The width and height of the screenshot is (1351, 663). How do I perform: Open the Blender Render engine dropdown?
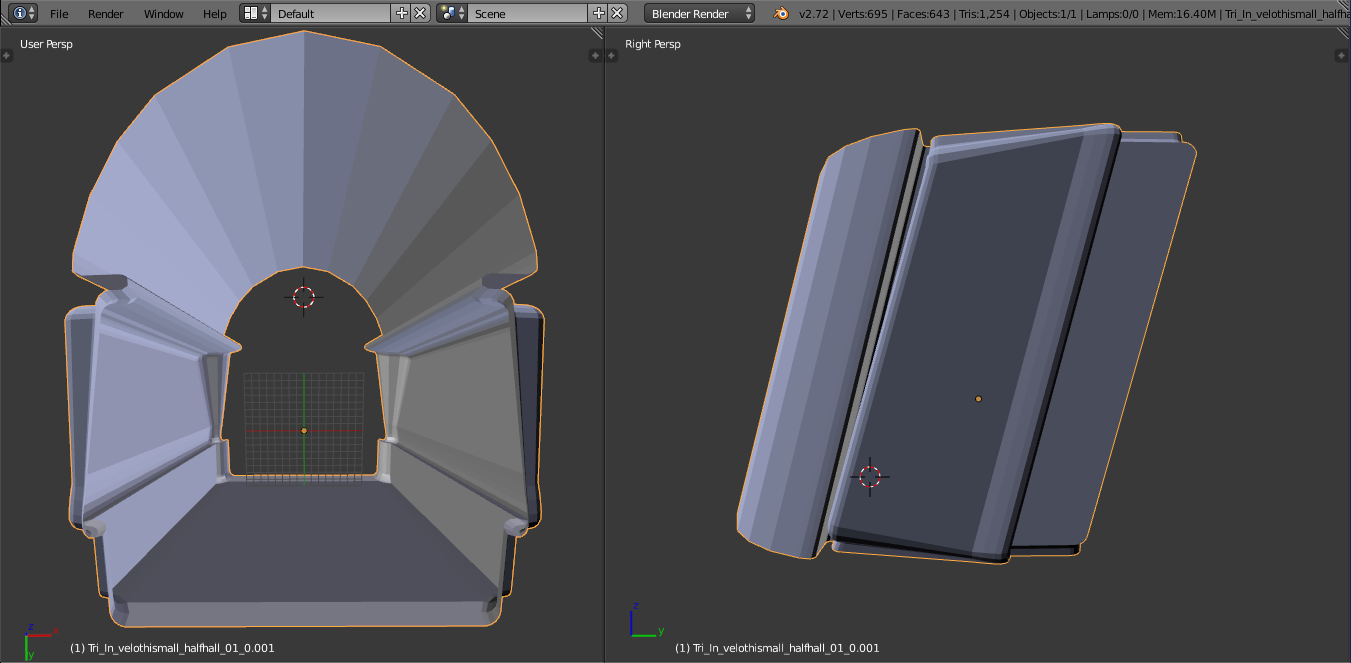click(x=700, y=13)
